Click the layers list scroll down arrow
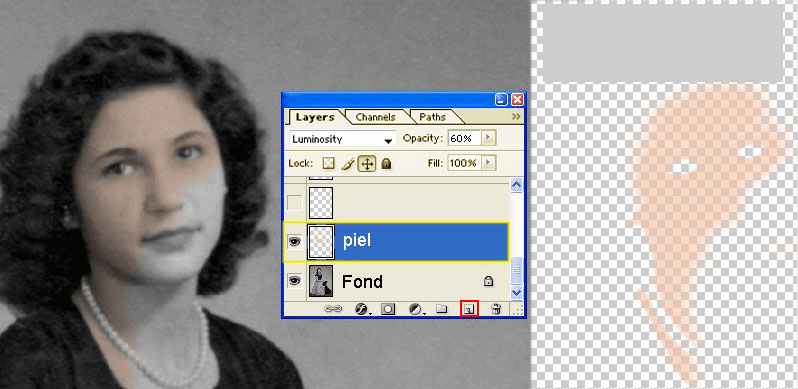798x389 pixels. [x=516, y=293]
